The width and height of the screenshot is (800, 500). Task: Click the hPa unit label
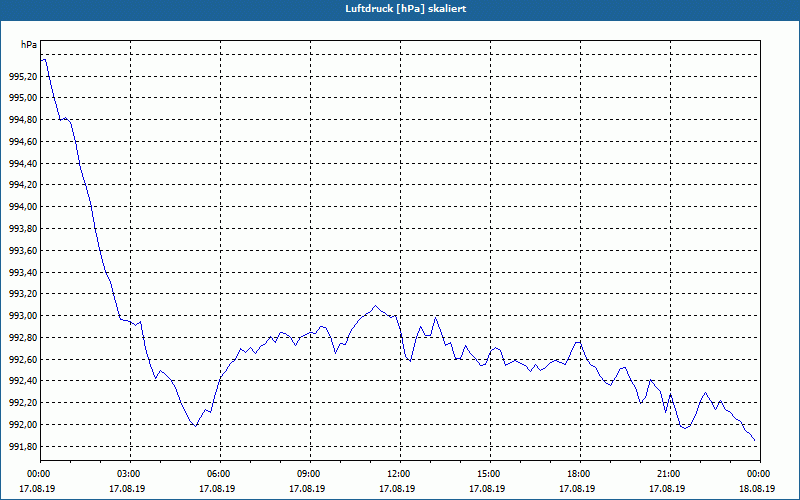tap(29, 45)
